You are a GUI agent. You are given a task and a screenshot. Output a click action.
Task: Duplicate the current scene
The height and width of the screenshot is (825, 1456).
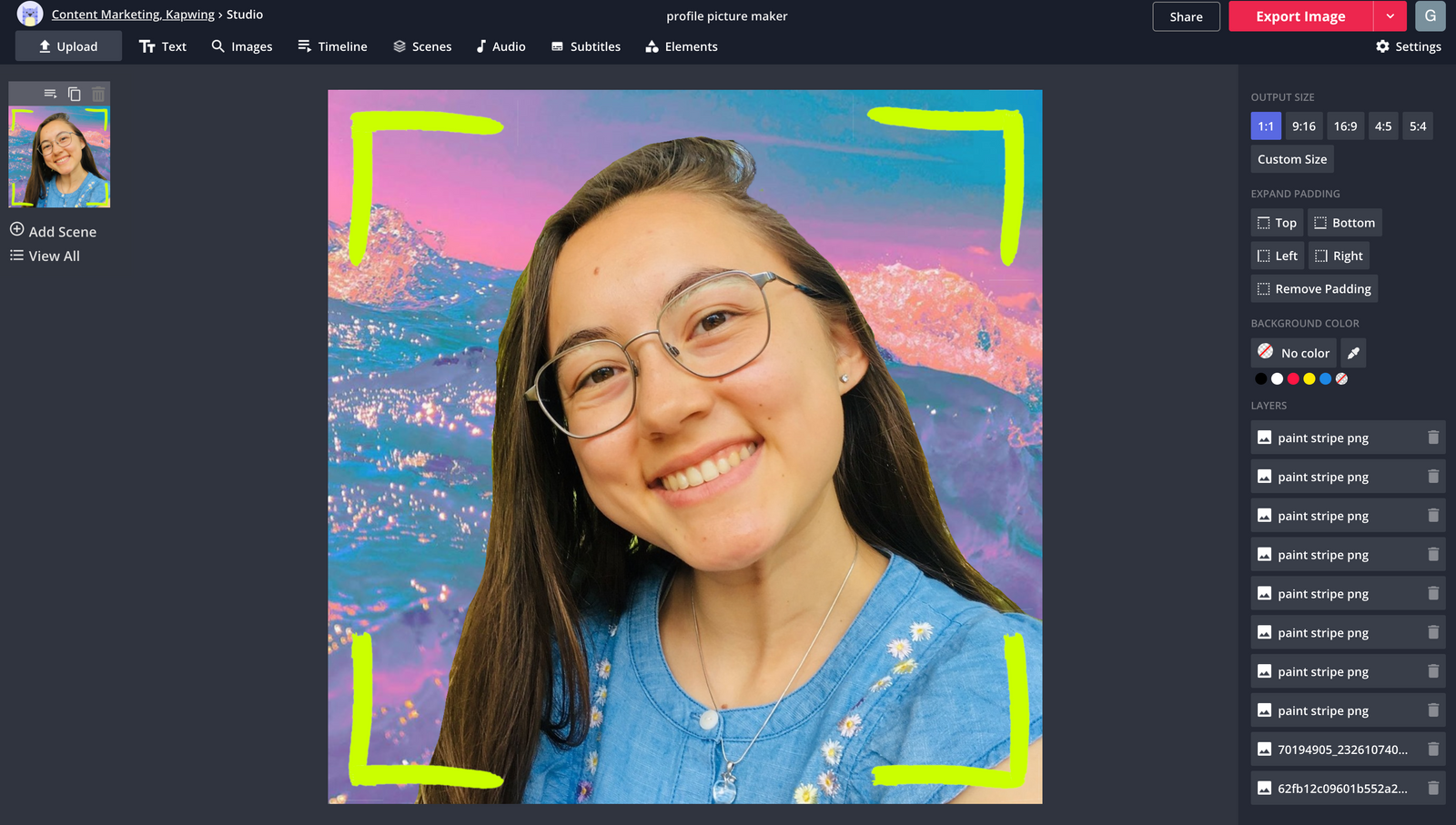74,93
